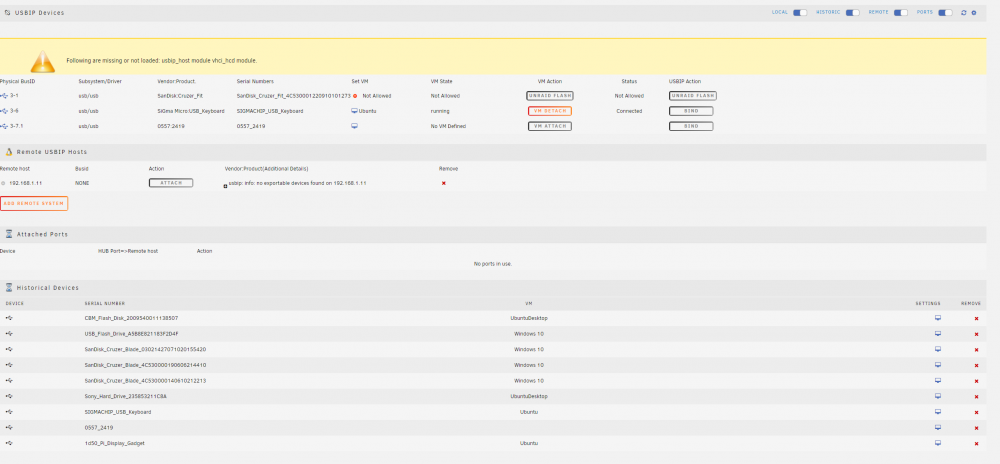Viewport: 1000px width, 464px height.
Task: Remove Sony_Hard_Drive from historical devices
Action: pyautogui.click(x=976, y=396)
